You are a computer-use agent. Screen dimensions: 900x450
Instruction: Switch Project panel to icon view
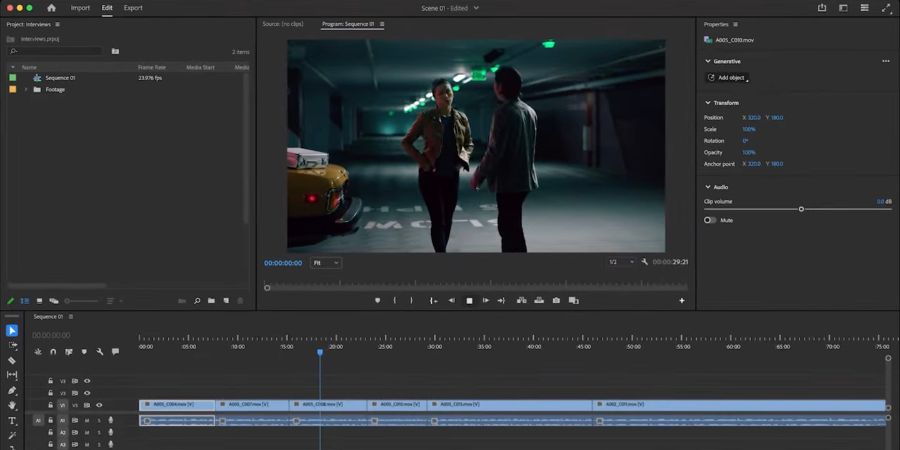point(40,301)
